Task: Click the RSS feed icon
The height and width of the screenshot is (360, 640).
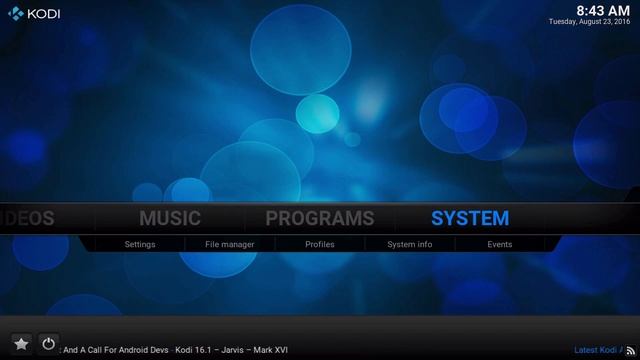Action: [x=631, y=351]
